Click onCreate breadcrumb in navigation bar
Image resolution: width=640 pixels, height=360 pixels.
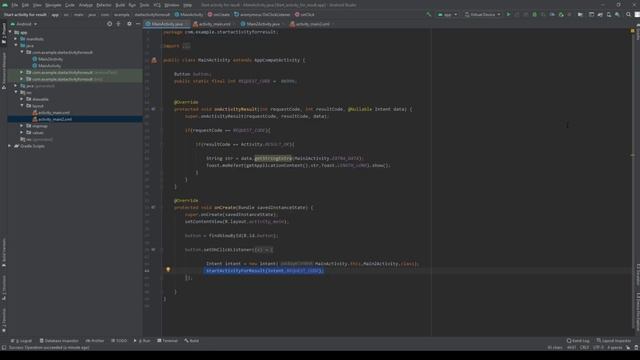[x=219, y=14]
